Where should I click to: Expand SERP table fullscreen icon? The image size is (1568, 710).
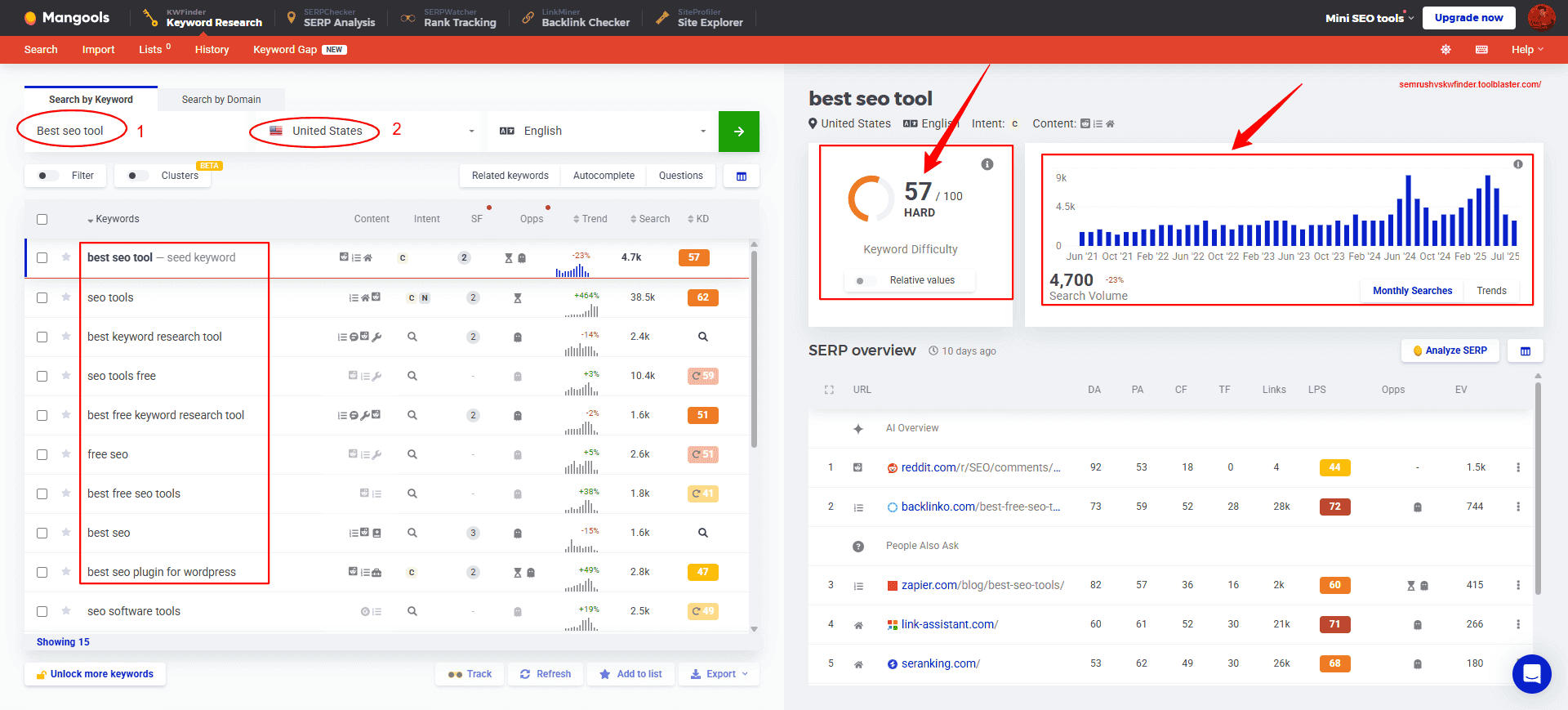click(829, 390)
